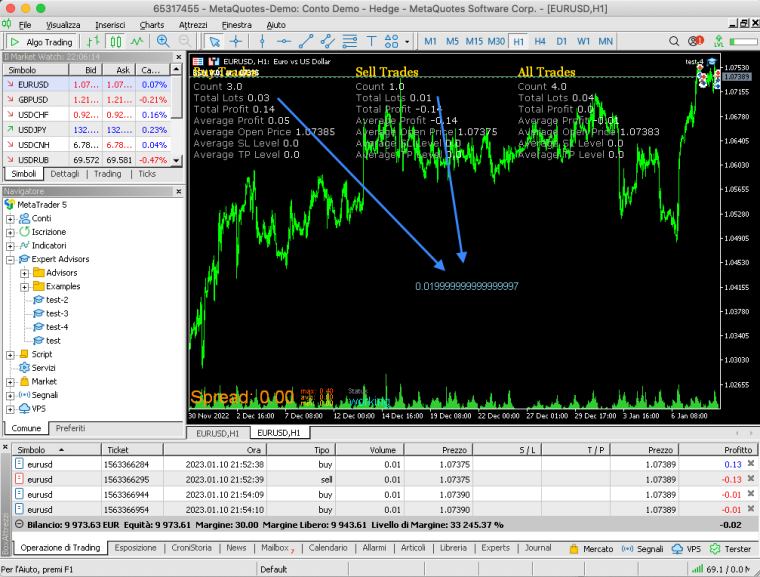Expand the Examples folder

(24, 287)
